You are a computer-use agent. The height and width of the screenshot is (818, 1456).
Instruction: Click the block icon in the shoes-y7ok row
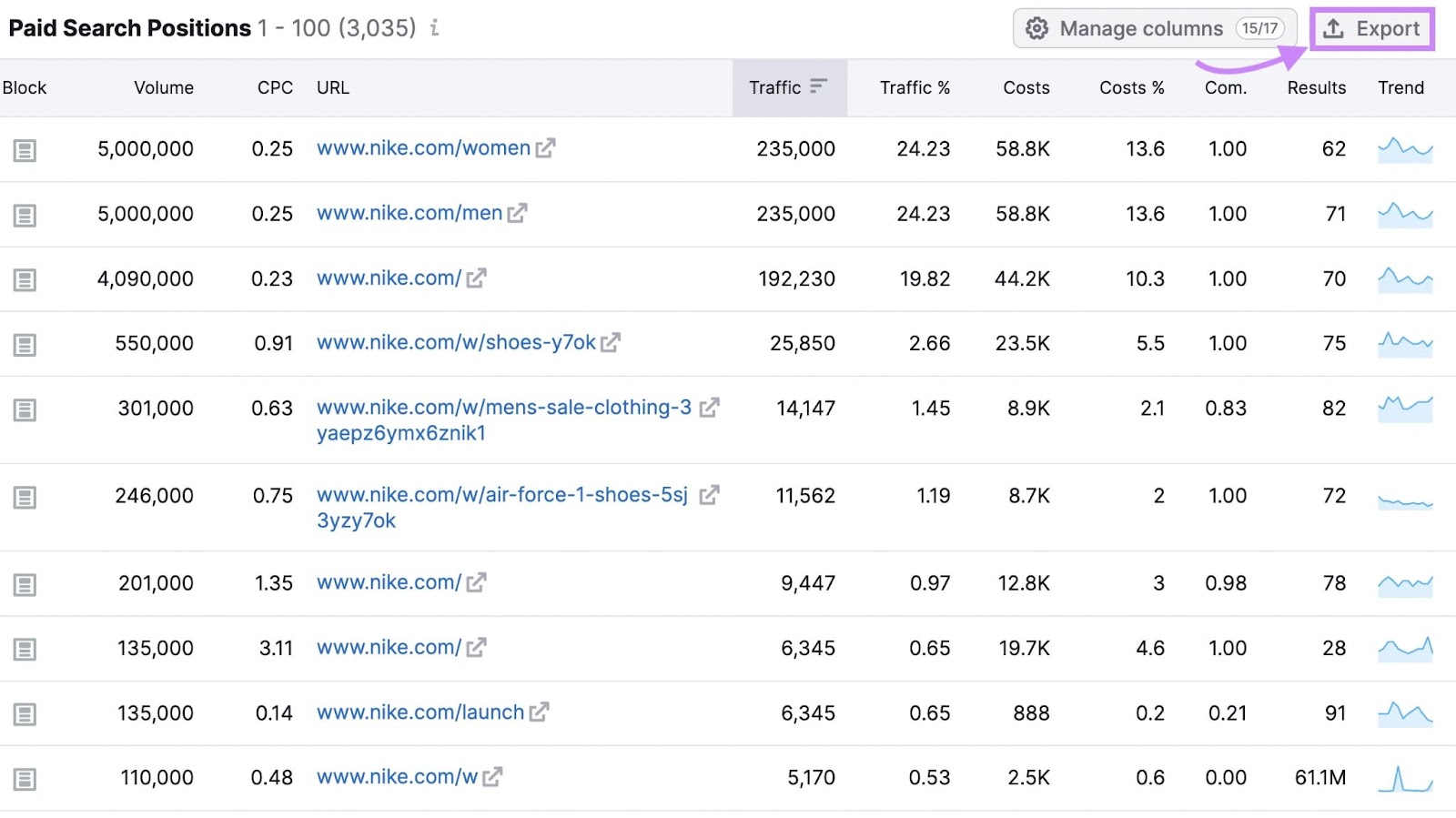click(25, 345)
